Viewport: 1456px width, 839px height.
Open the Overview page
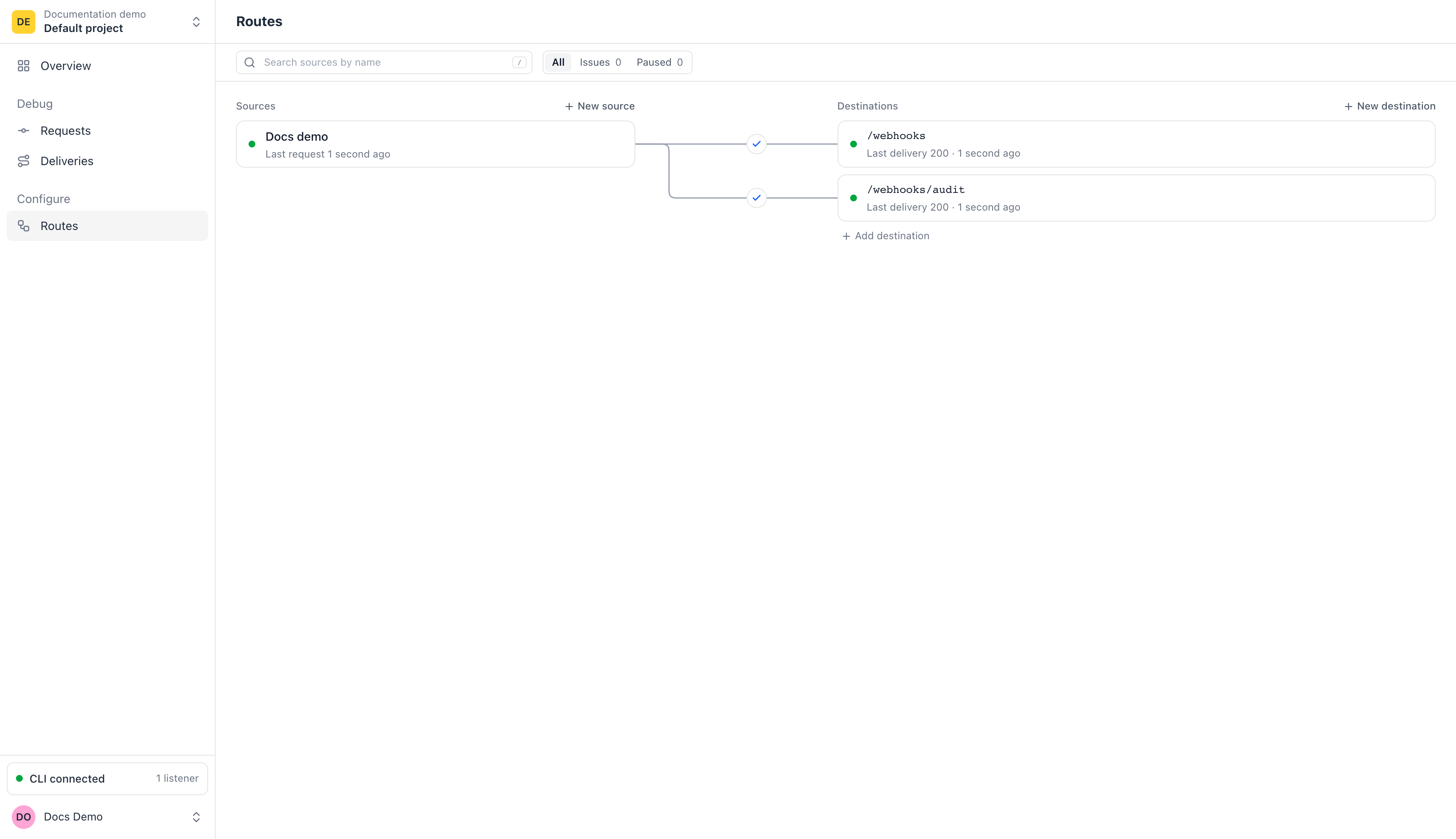tap(107, 66)
